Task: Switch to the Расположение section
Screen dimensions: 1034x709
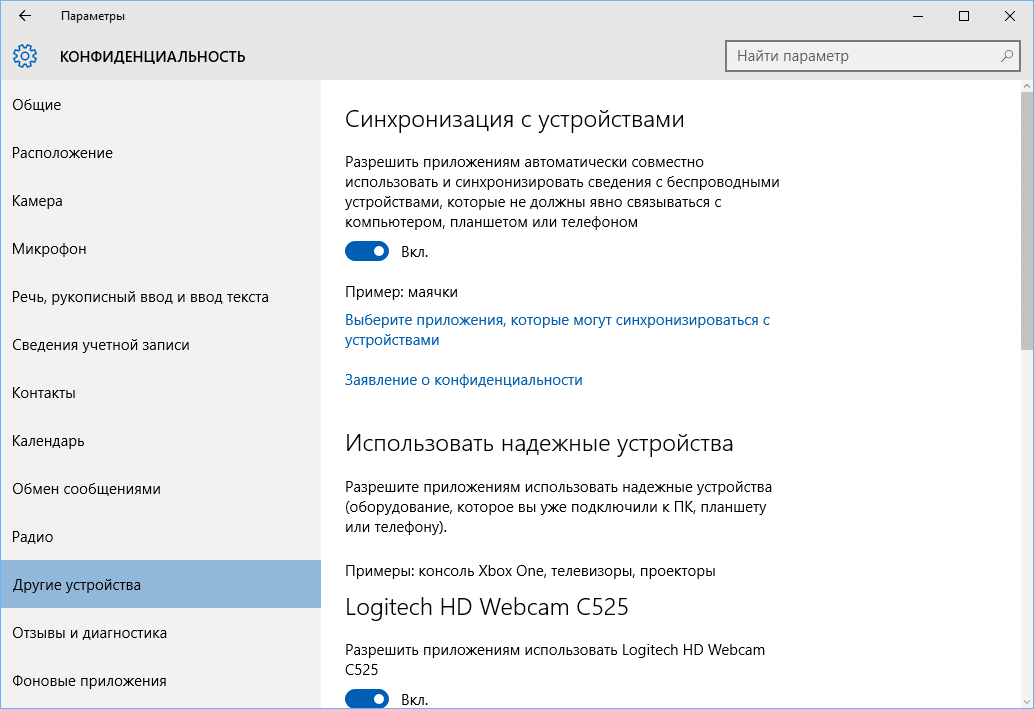Action: point(62,152)
